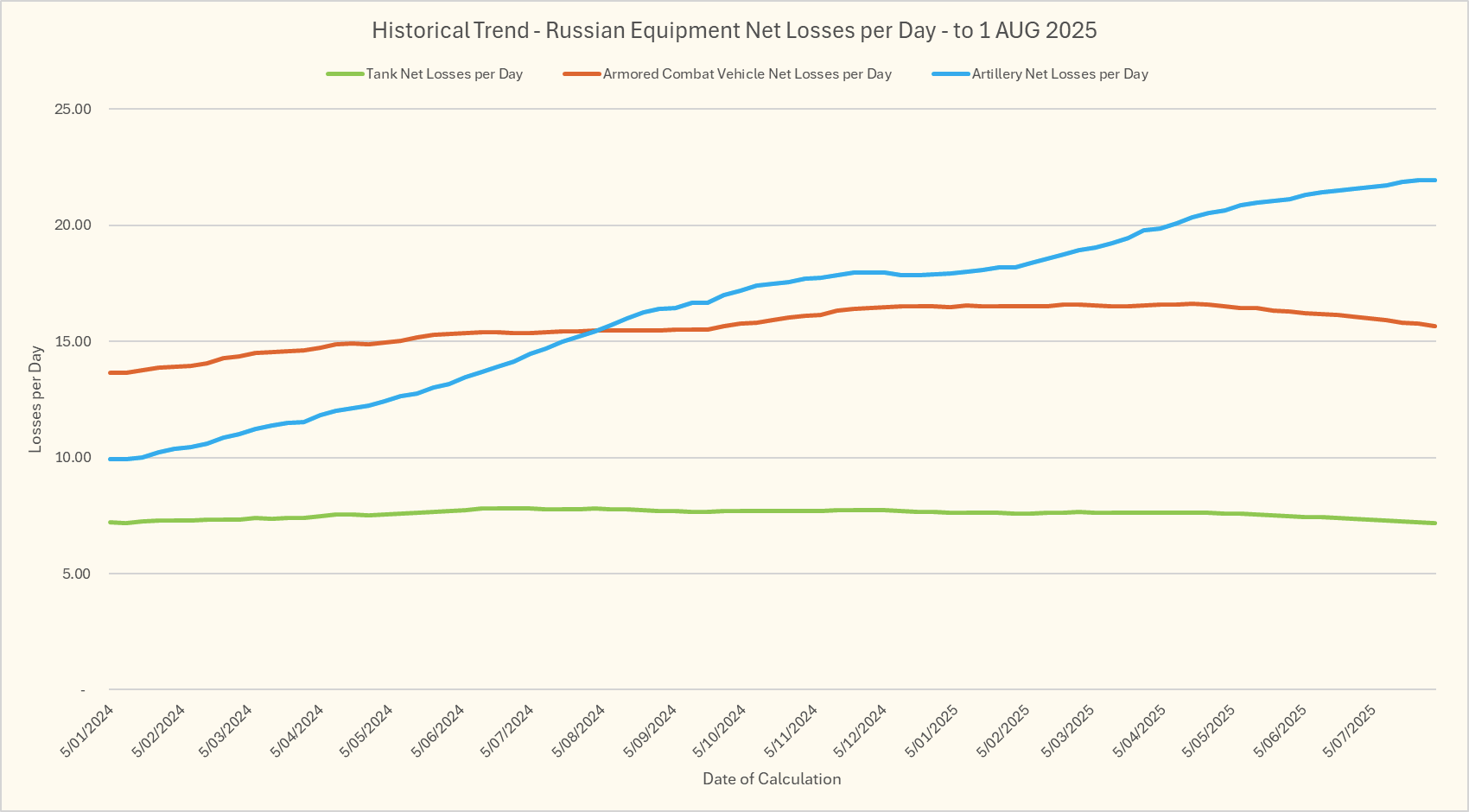Select the chart title text
The width and height of the screenshot is (1469, 812).
pos(734,30)
